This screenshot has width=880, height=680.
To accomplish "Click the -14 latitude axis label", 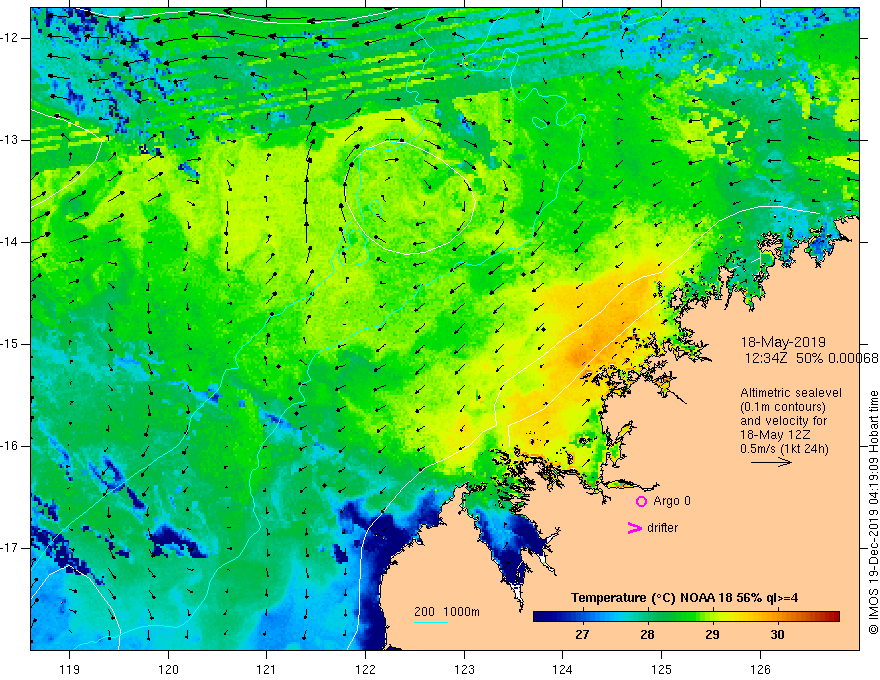I will coord(11,242).
